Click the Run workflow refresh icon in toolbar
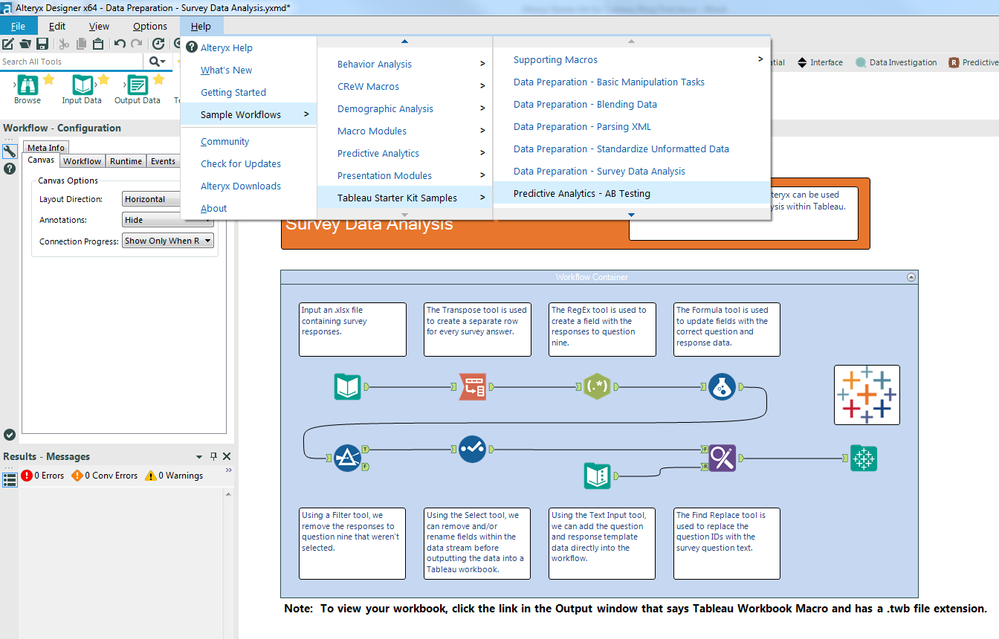Image resolution: width=999 pixels, height=639 pixels. 157,43
